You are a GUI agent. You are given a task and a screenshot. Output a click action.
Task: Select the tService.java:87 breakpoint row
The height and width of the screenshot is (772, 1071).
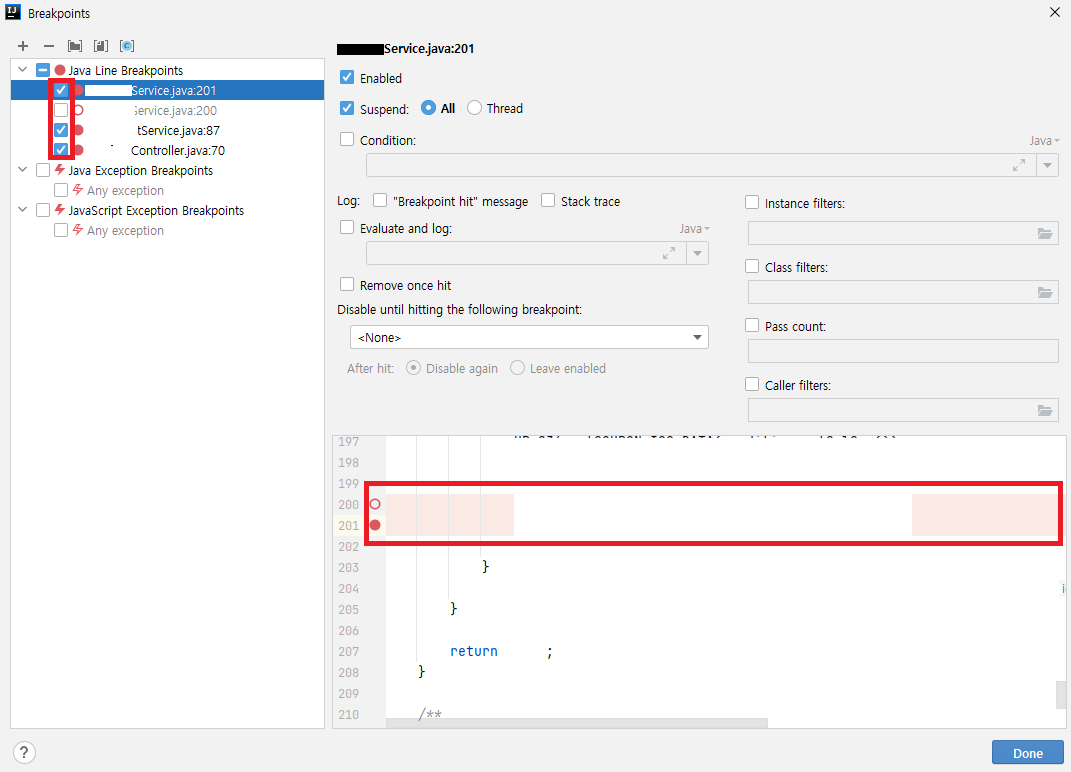click(x=167, y=130)
